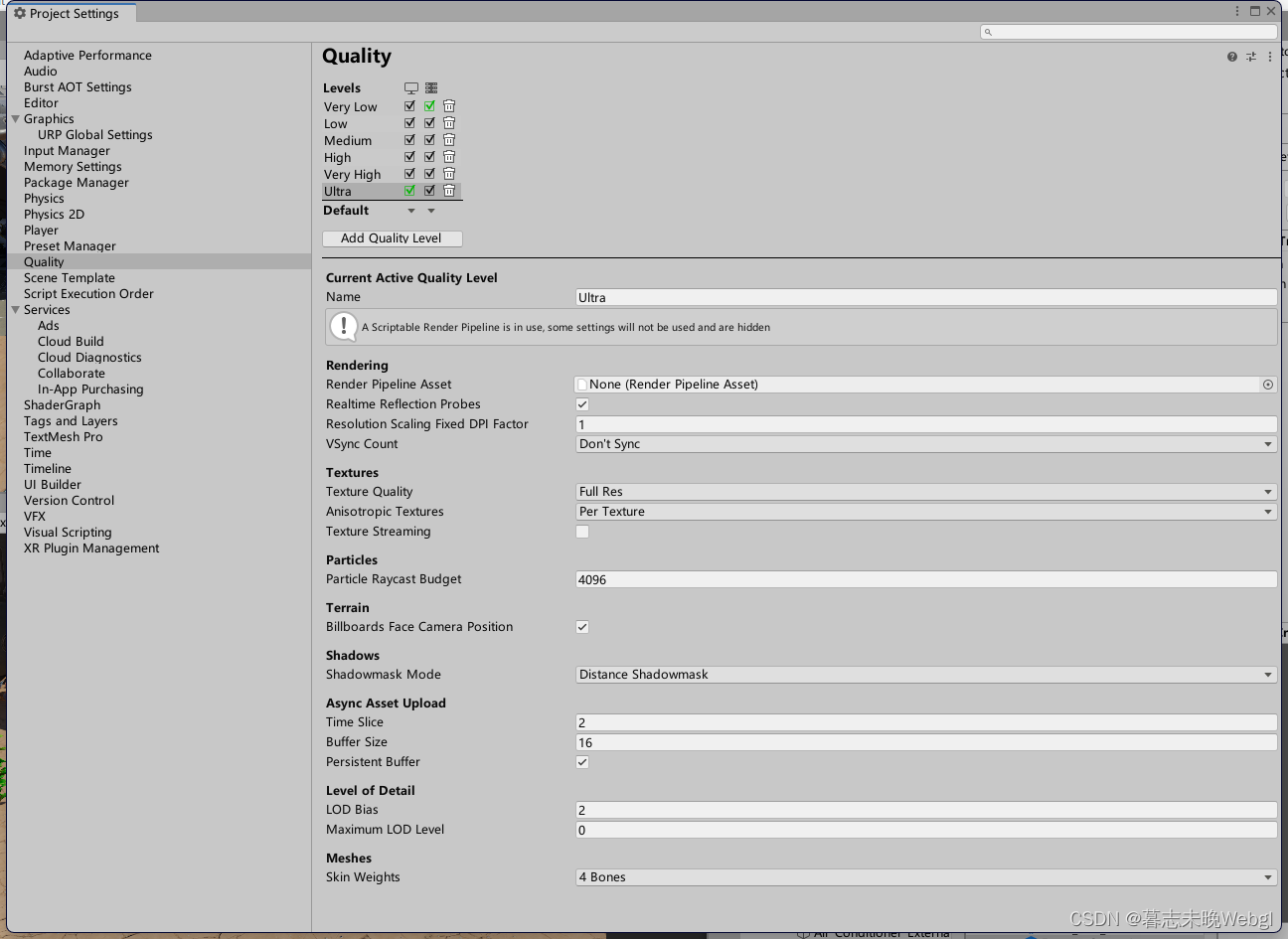Screen dimensions: 1288x939
Task: Delete the Very Low quality level
Action: 449,106
